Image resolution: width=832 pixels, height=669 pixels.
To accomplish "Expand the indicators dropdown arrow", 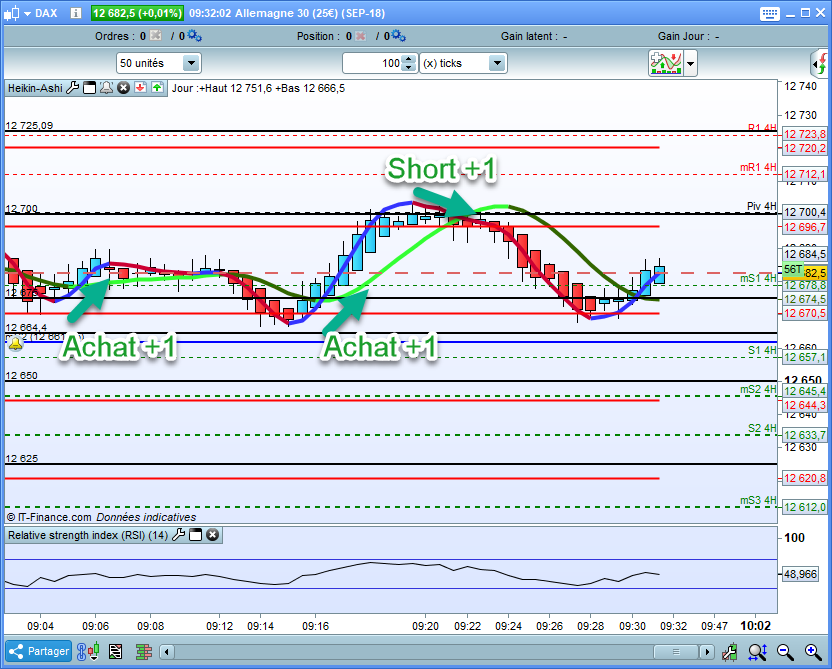I will tap(690, 64).
